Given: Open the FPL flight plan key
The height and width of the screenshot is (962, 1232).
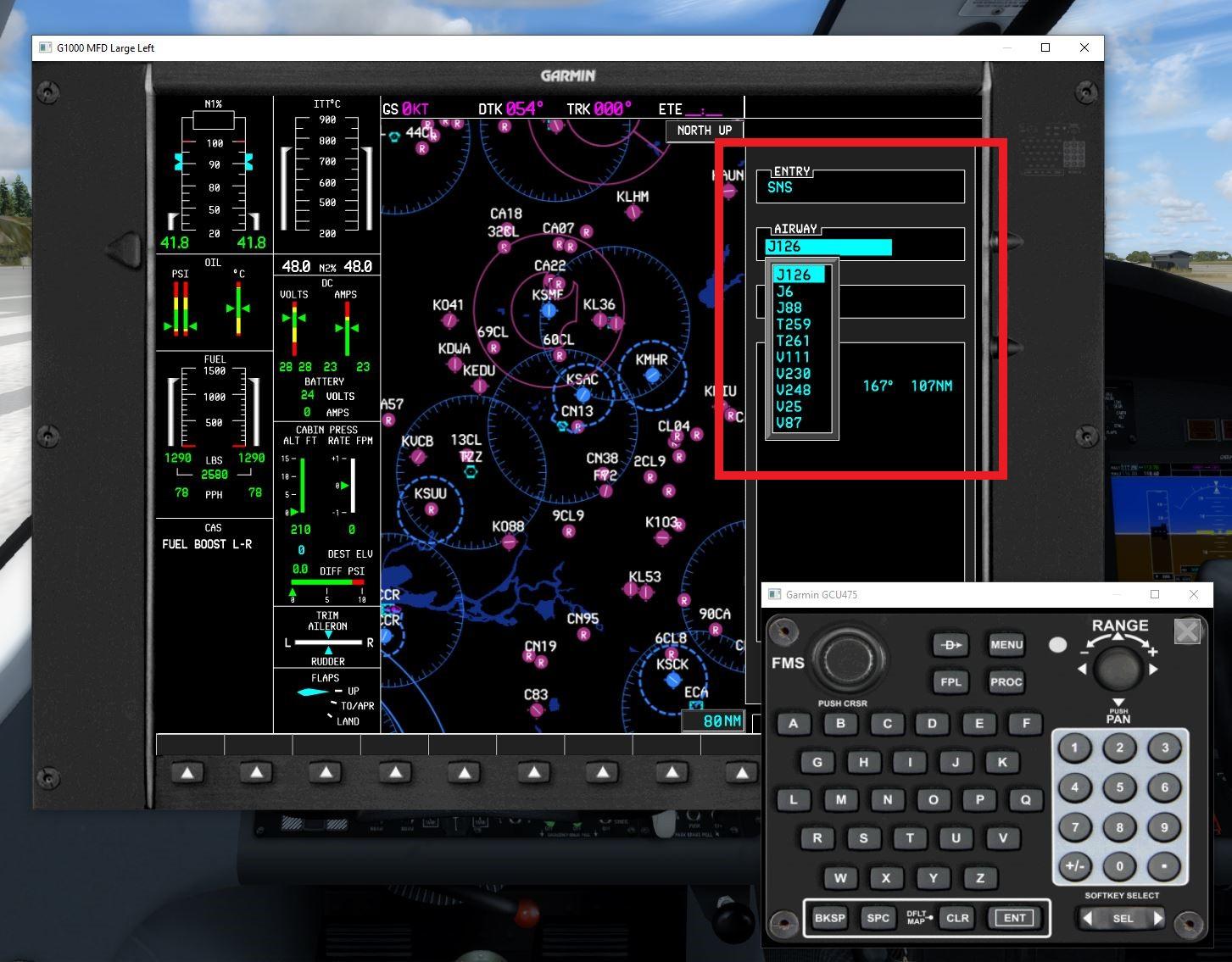Looking at the screenshot, I should [x=950, y=682].
